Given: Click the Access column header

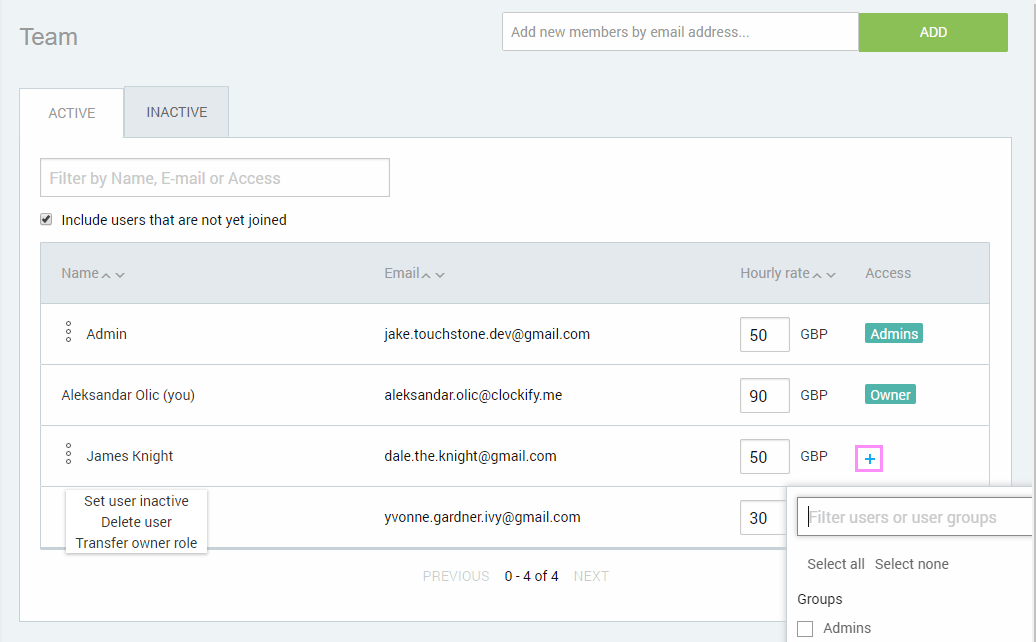Looking at the screenshot, I should [x=888, y=273].
